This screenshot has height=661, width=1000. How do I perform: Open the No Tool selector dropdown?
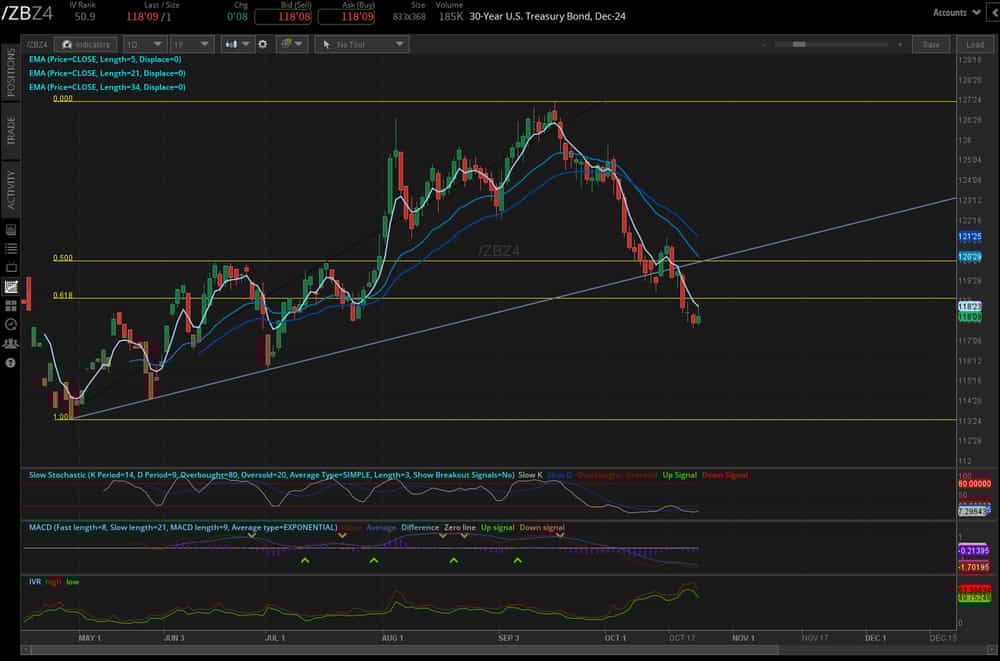point(360,44)
